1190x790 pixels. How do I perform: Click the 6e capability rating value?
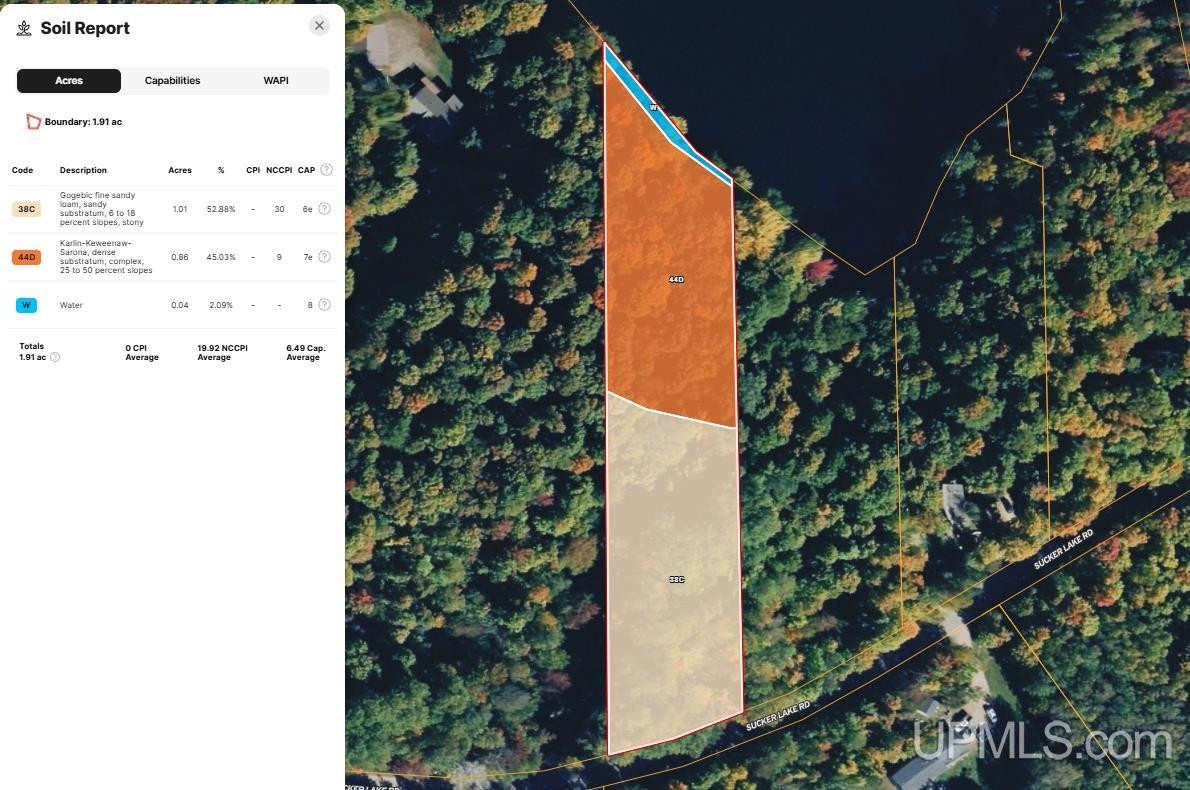(x=308, y=208)
